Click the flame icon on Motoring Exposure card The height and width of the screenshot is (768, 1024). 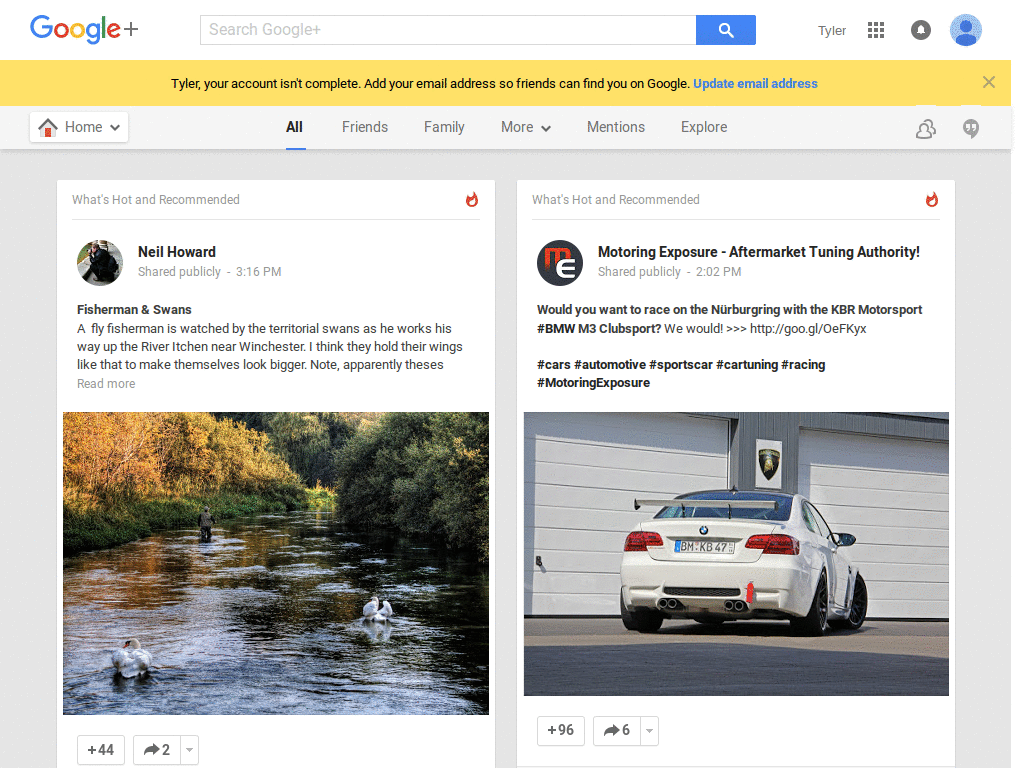(x=932, y=200)
